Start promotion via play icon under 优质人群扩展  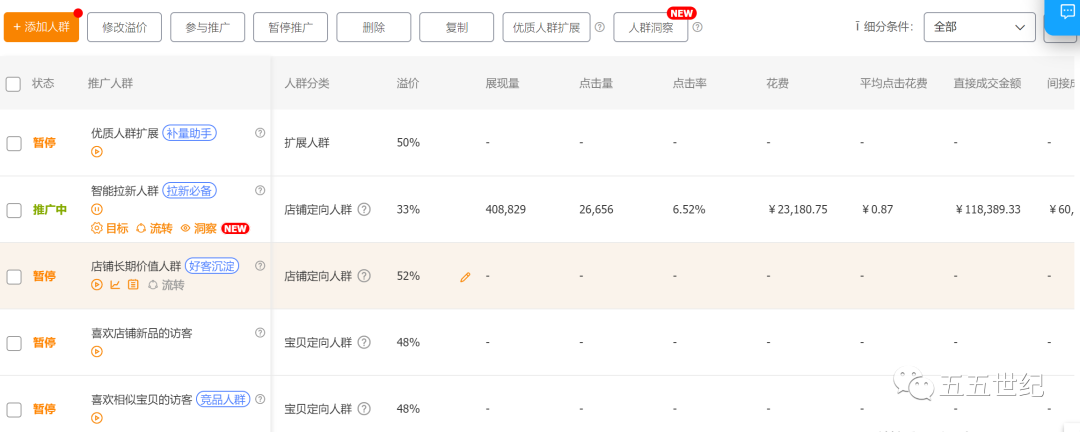tap(97, 152)
